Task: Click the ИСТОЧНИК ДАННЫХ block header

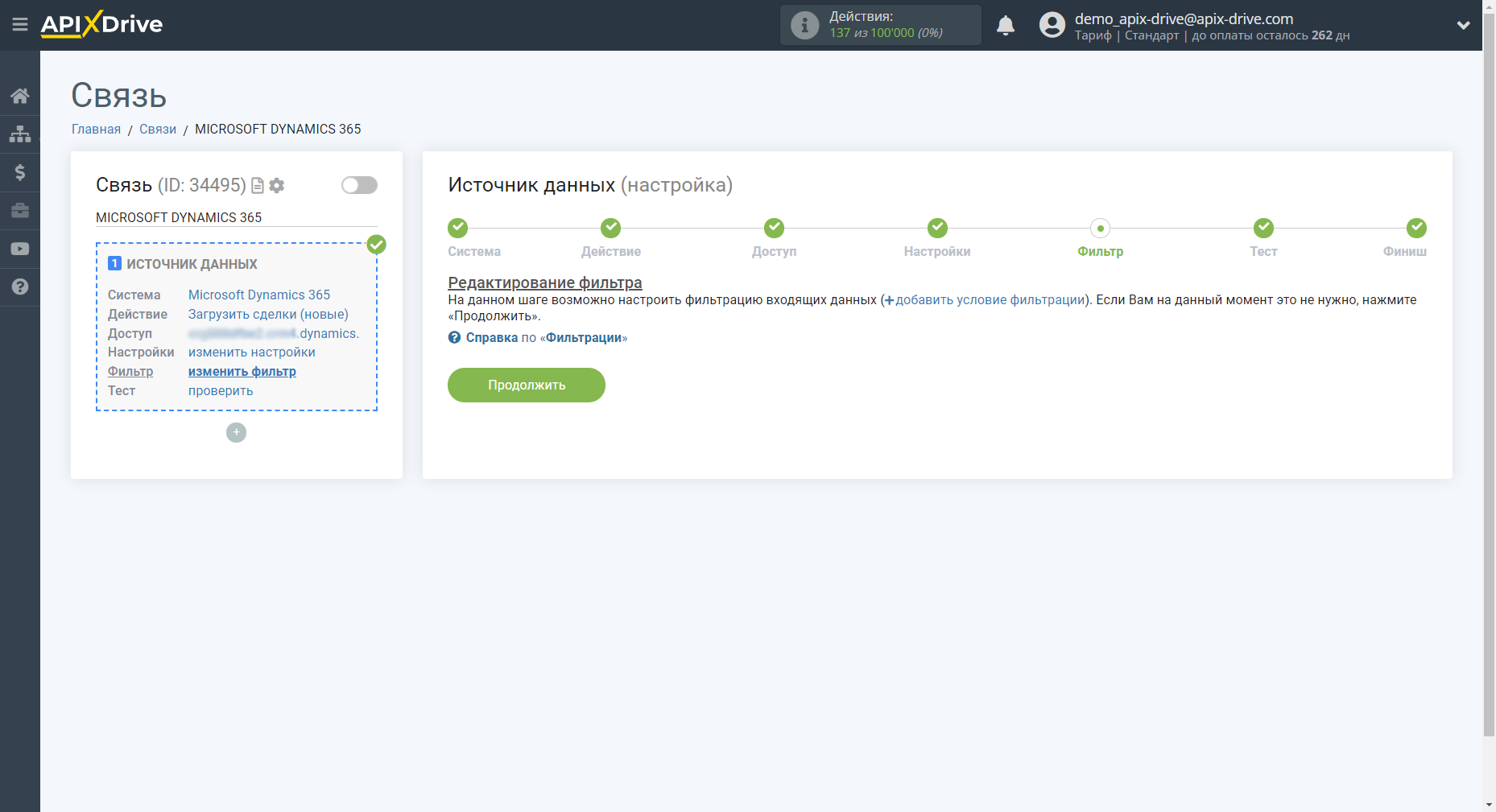Action: (192, 264)
